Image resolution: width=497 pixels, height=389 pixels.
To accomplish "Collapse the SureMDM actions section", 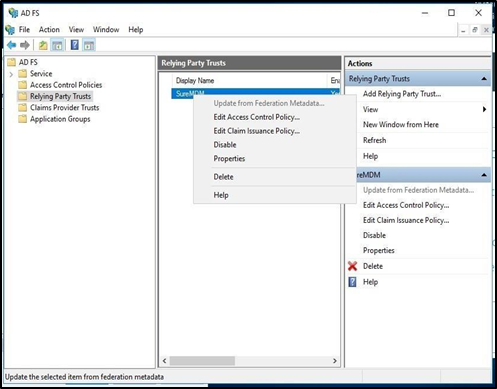I will pyautogui.click(x=484, y=175).
